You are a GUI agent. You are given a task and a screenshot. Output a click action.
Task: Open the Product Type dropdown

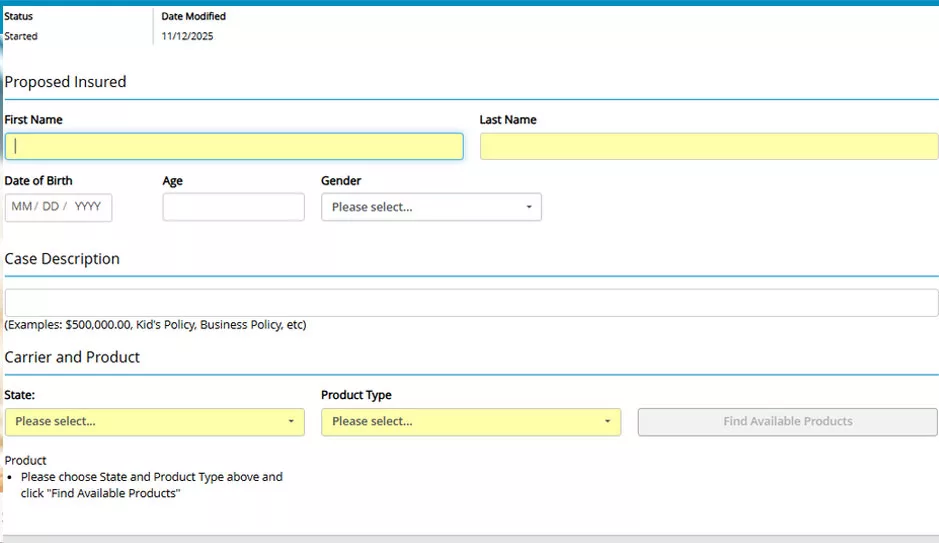click(471, 422)
